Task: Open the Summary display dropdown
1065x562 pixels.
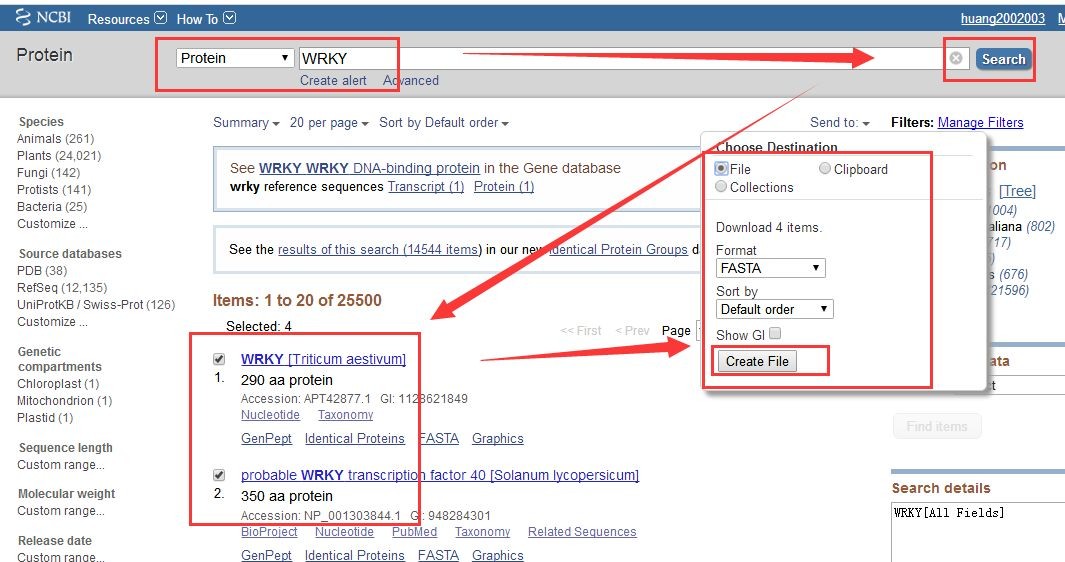Action: 246,123
